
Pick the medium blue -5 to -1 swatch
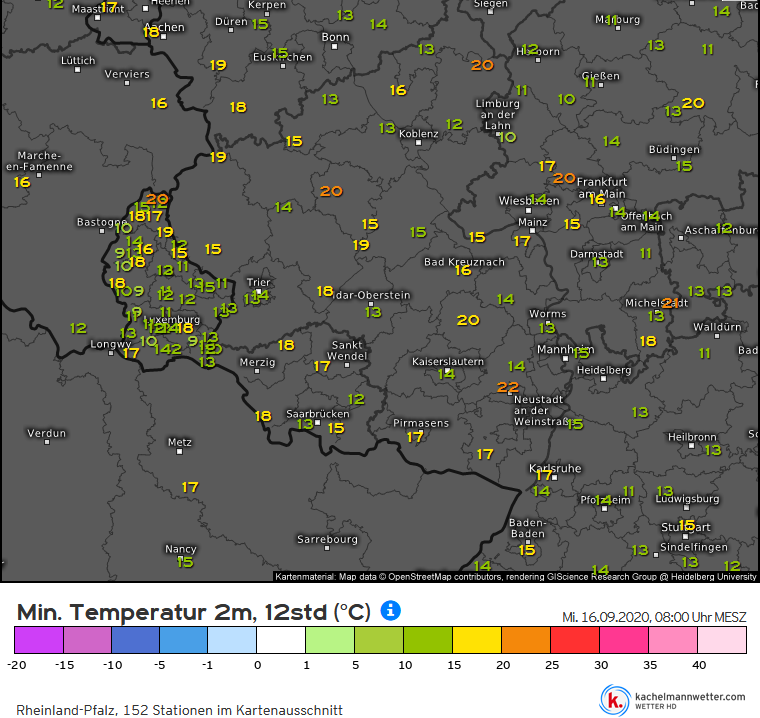(184, 640)
